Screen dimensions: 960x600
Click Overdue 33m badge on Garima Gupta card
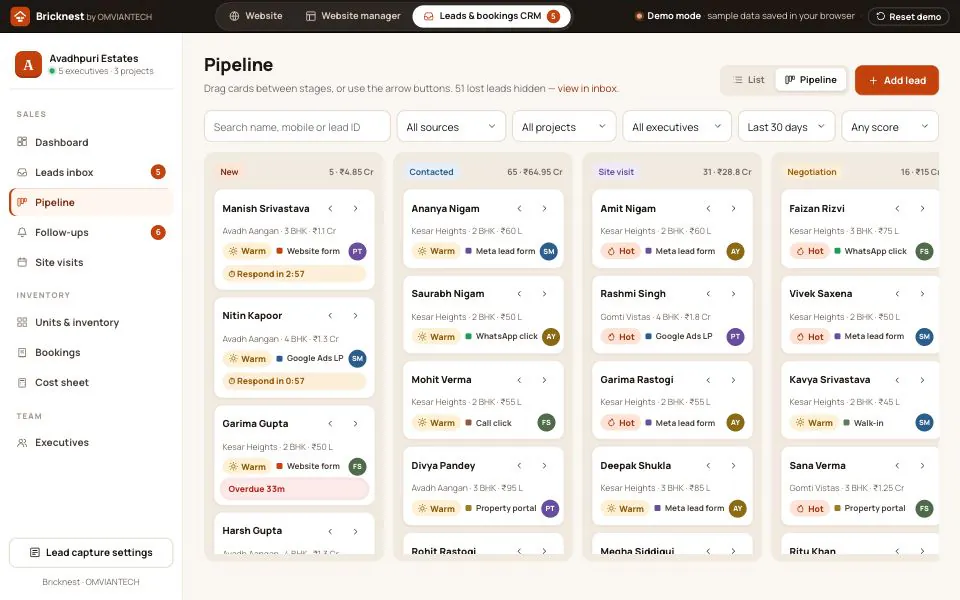294,489
